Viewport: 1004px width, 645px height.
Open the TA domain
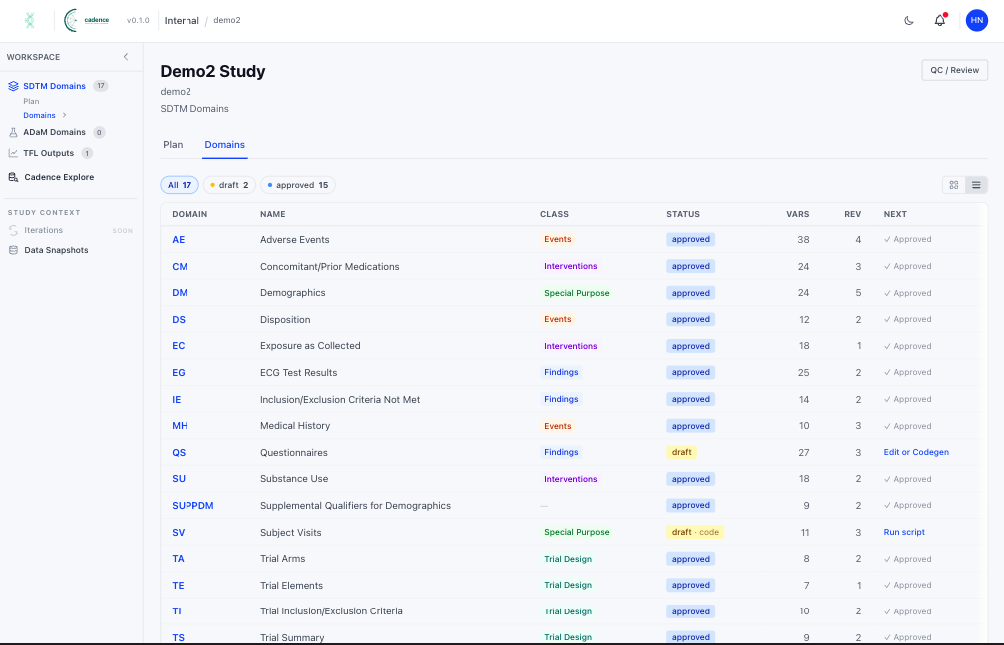(179, 559)
